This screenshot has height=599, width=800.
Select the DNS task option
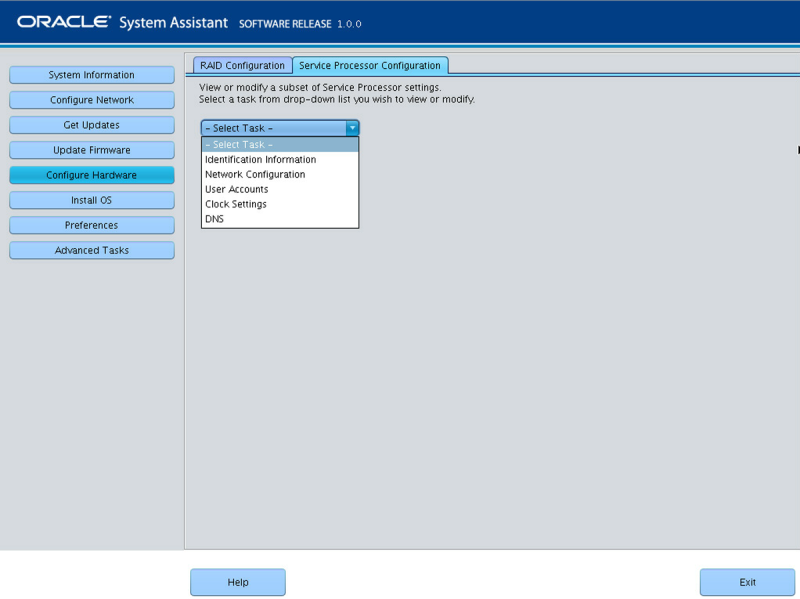280,219
